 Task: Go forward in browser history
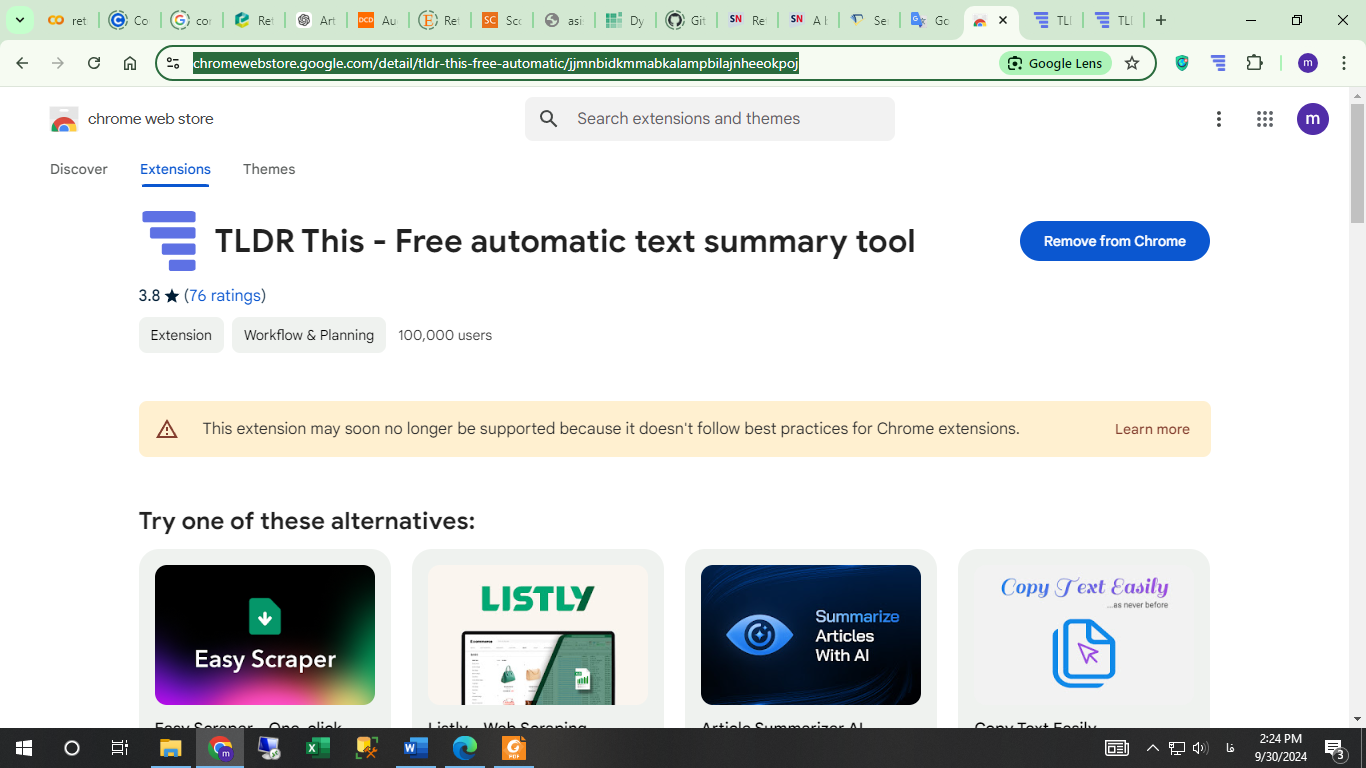(58, 63)
